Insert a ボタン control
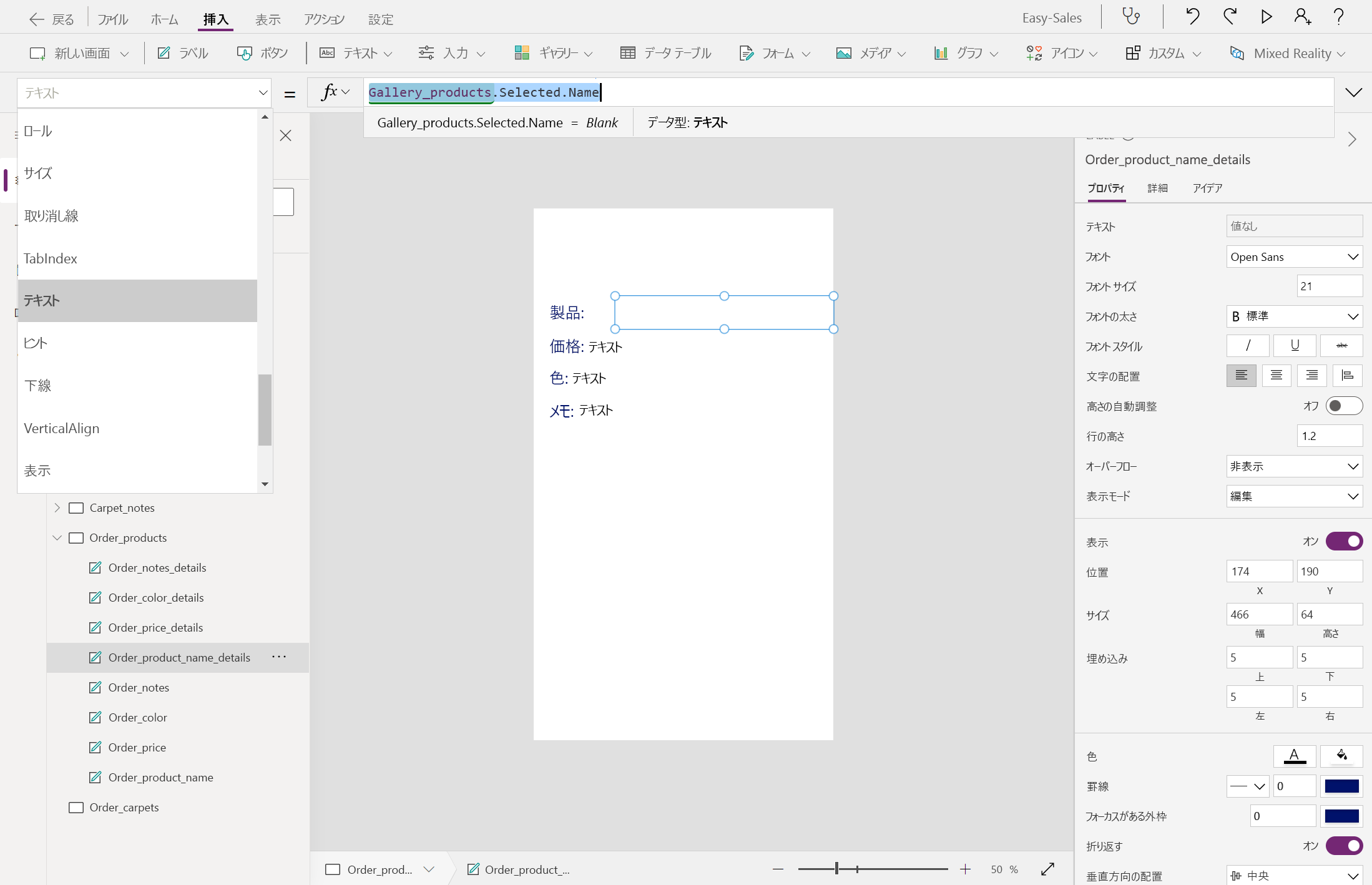This screenshot has height=885, width=1372. click(262, 53)
